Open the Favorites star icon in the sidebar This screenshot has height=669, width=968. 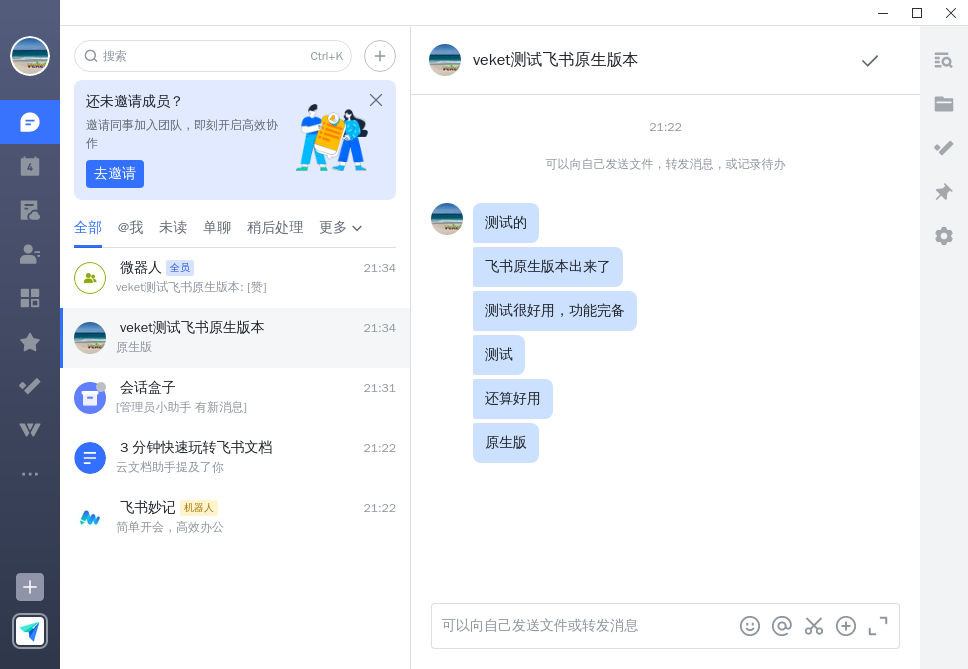(30, 342)
